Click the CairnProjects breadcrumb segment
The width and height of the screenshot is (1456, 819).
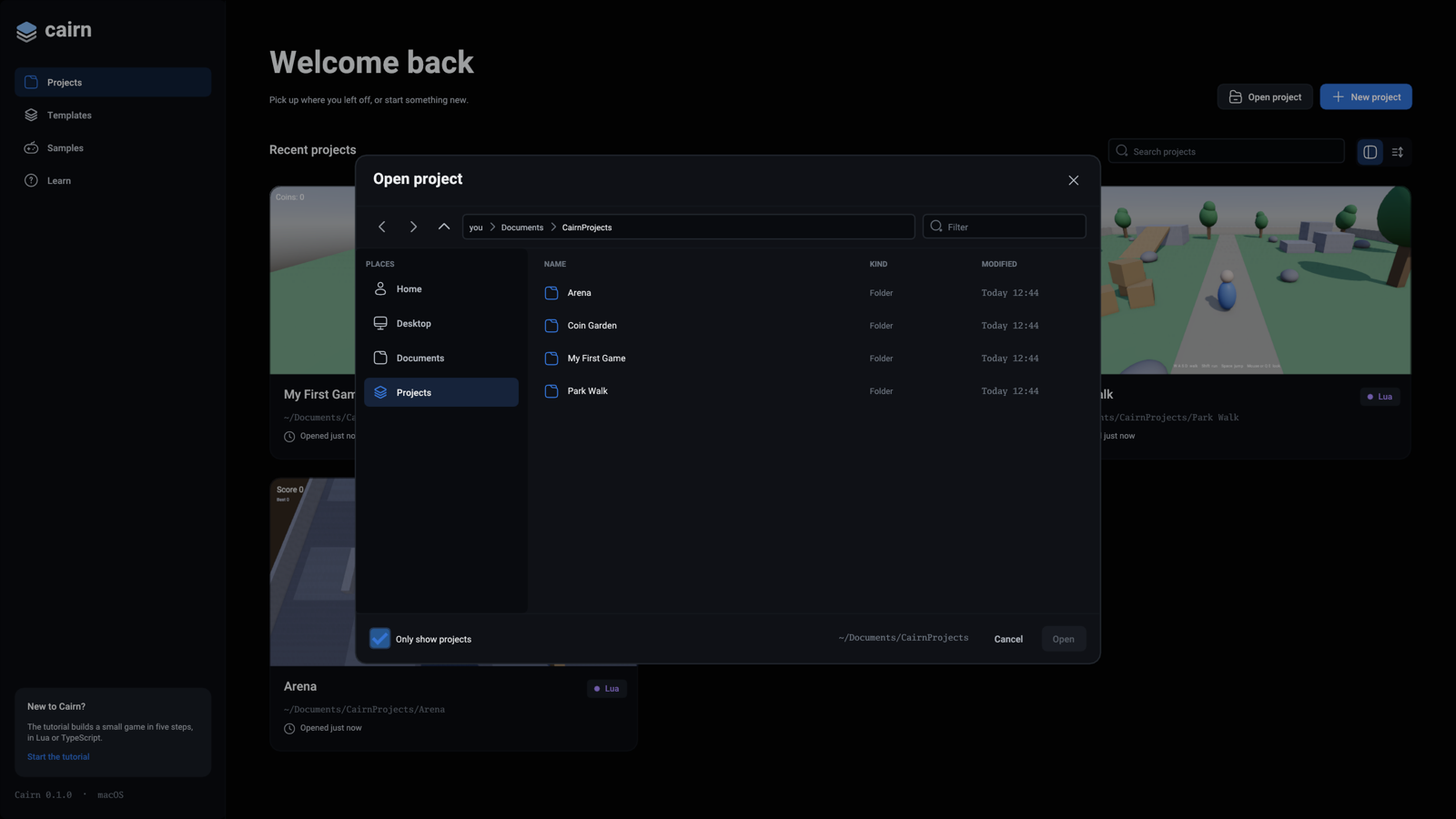[587, 227]
